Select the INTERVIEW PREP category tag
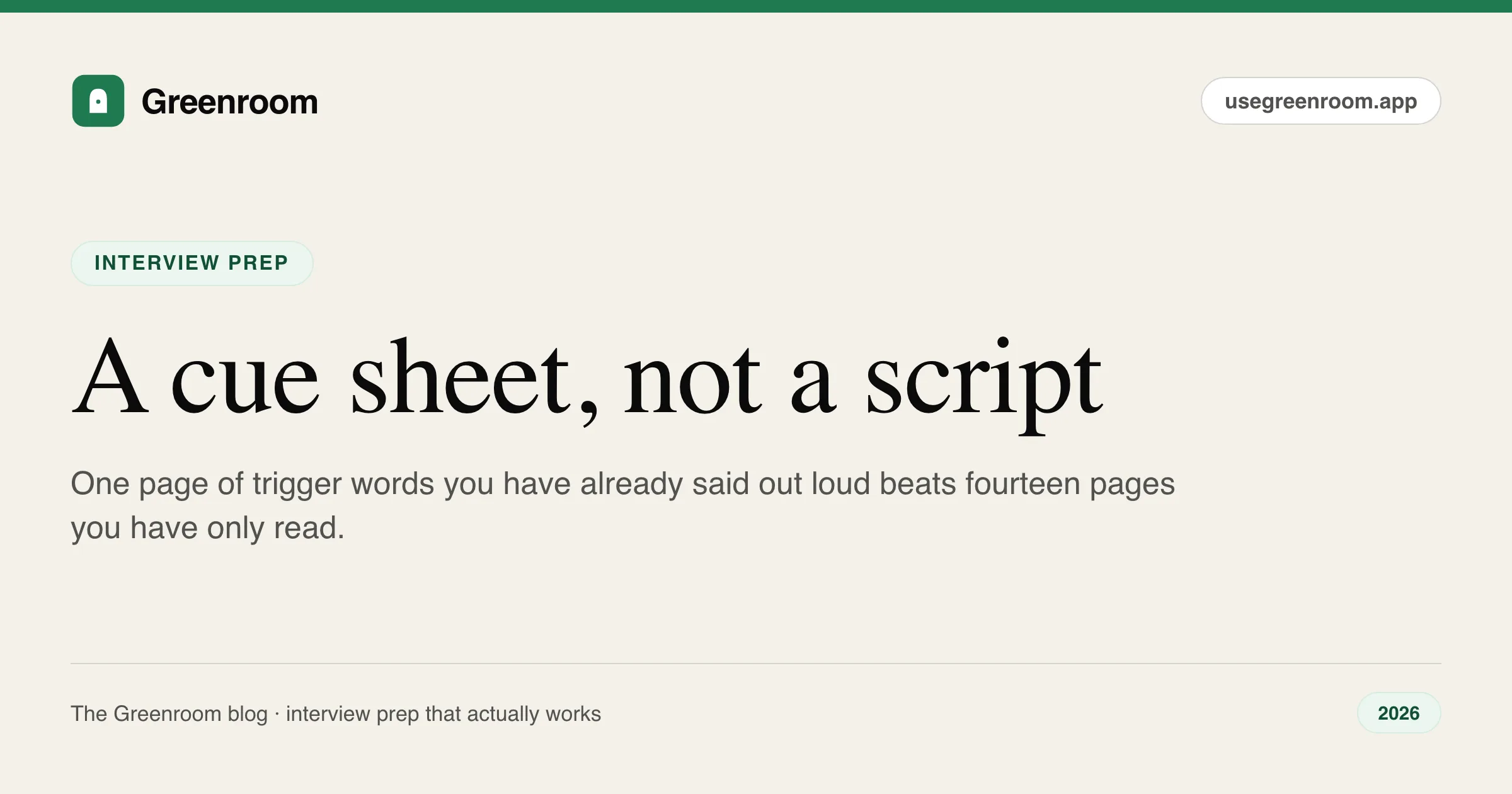Screen dimensions: 1512x794 tap(192, 263)
